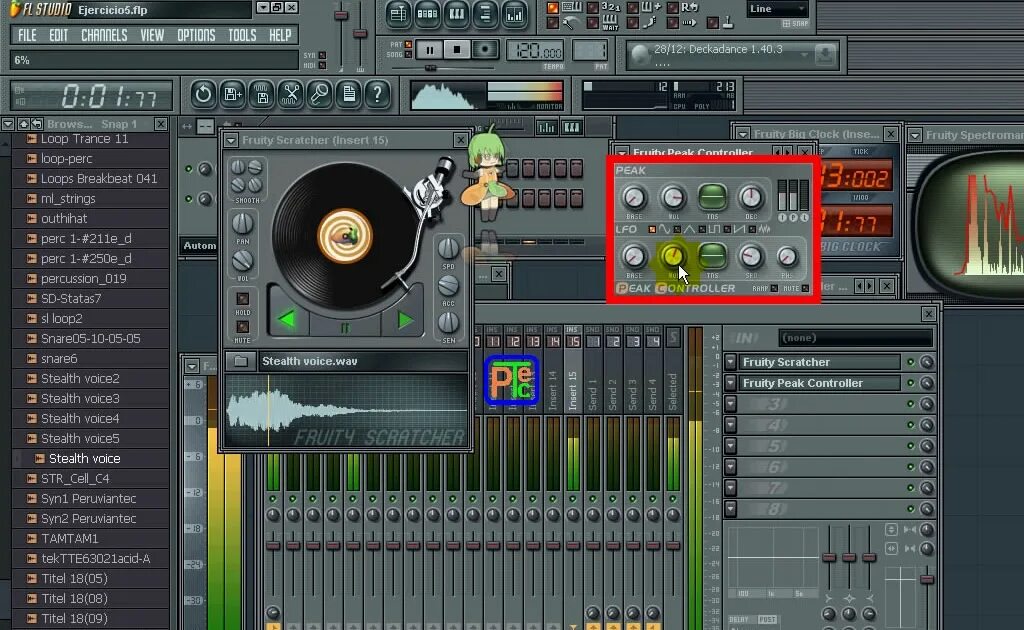The height and width of the screenshot is (630, 1024).
Task: Open the Line snap dropdown
Action: (x=776, y=8)
